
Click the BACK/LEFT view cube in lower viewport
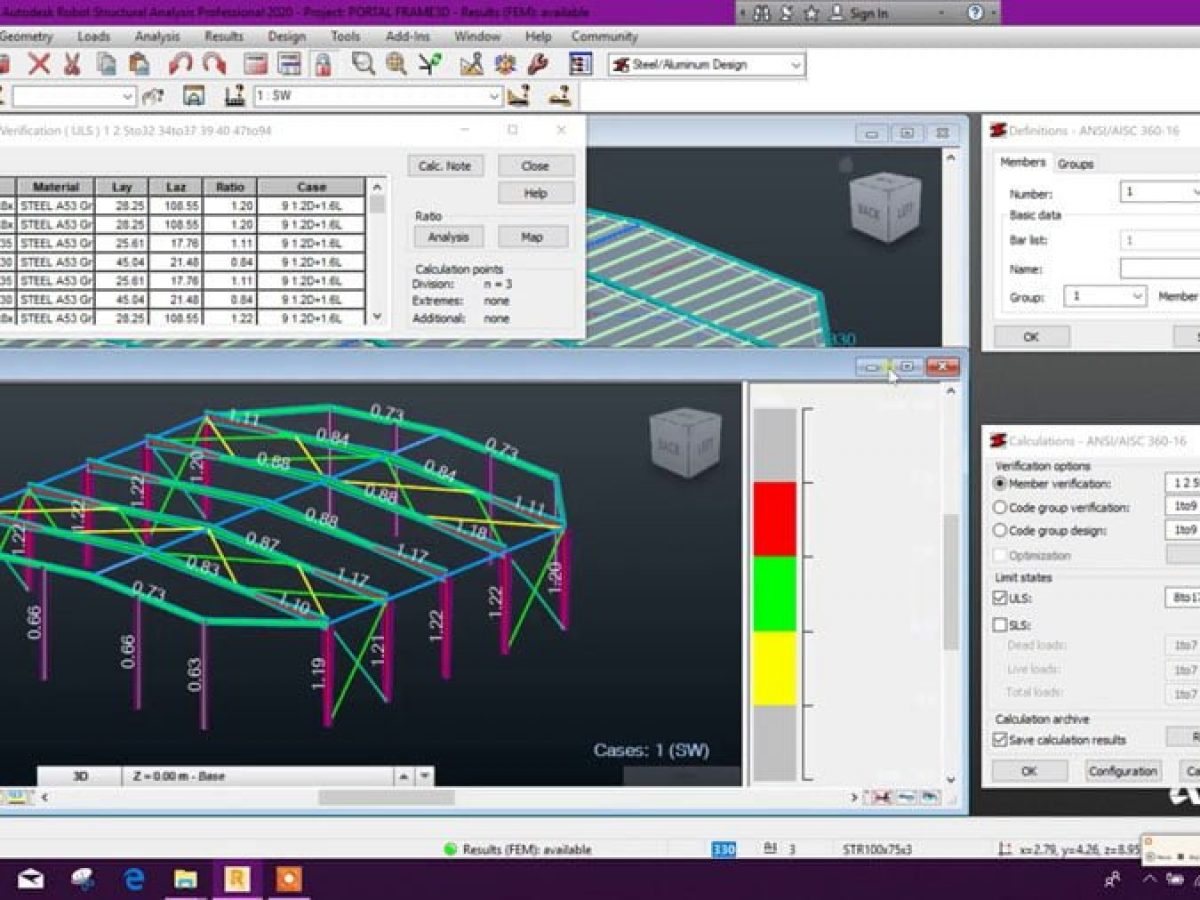[x=685, y=441]
